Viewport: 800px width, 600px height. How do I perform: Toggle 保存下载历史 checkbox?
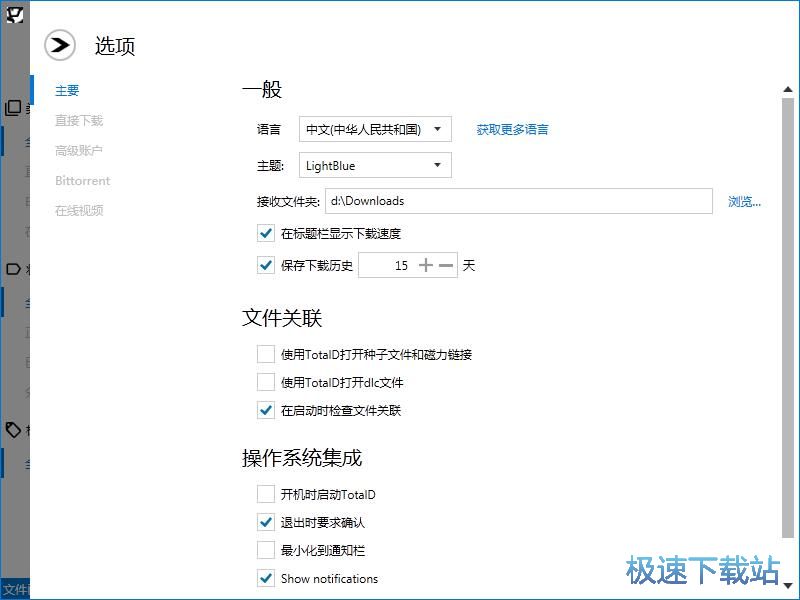266,265
